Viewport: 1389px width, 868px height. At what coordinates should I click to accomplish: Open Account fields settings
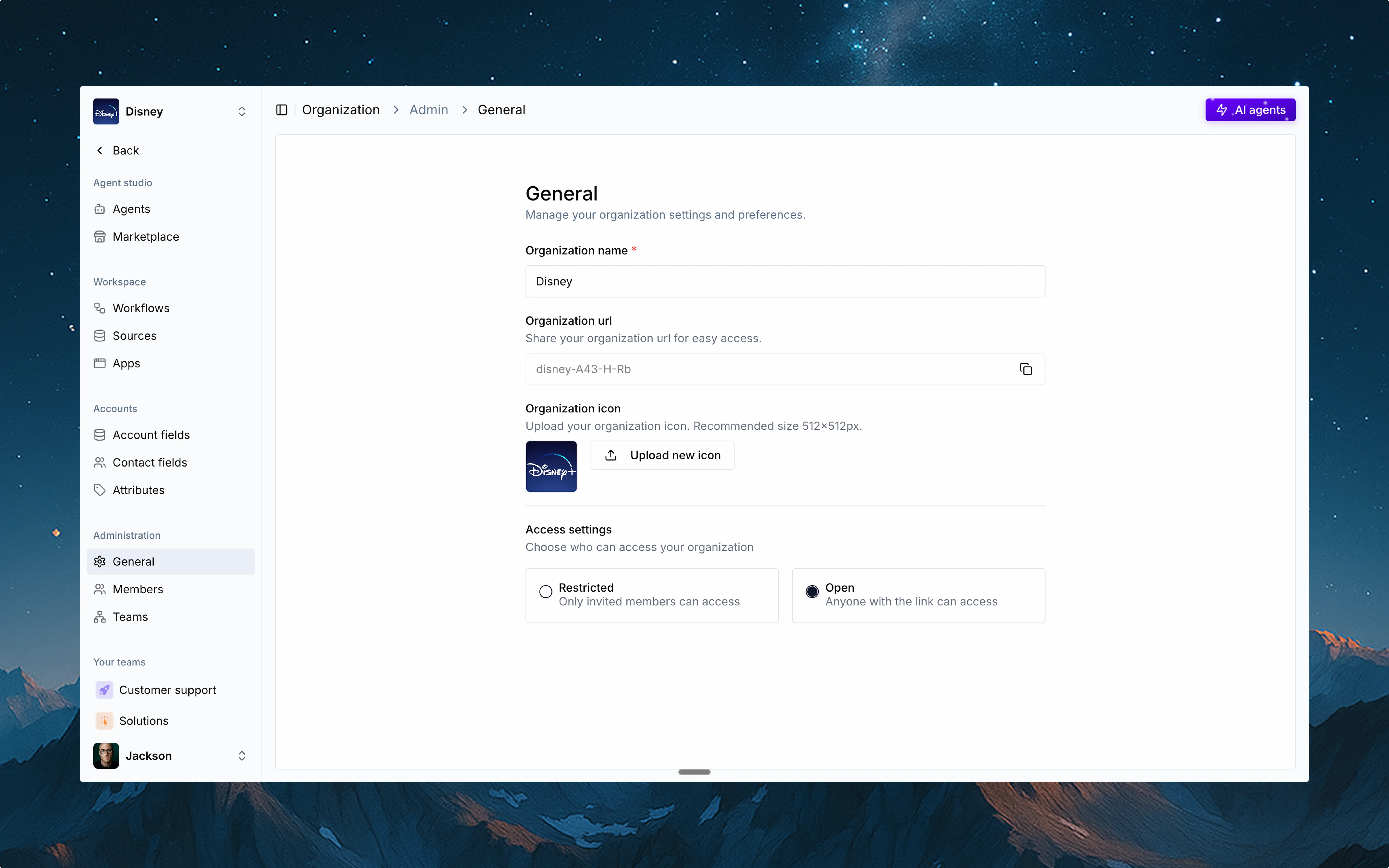[171, 435]
